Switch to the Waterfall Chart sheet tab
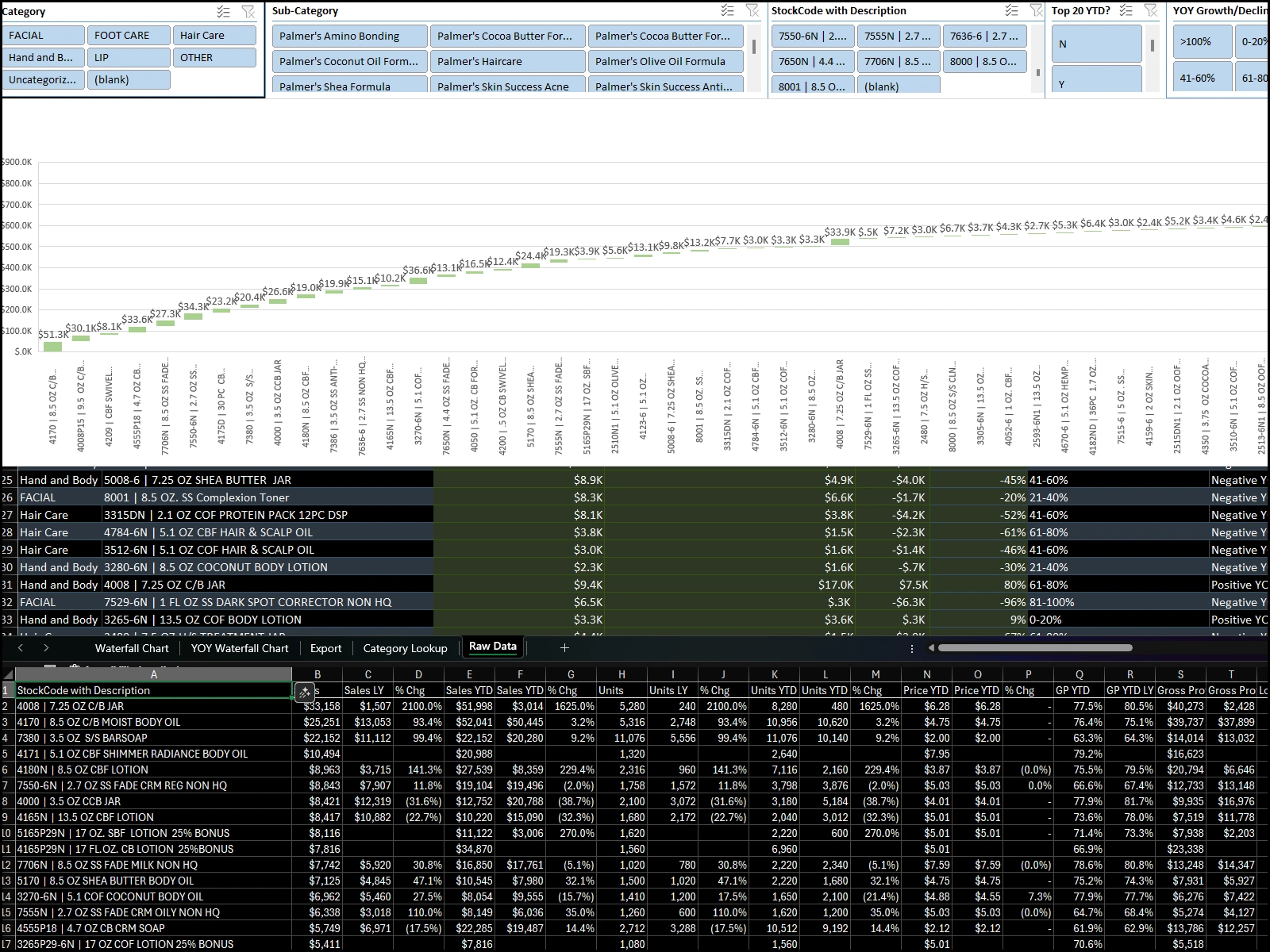 tap(132, 648)
